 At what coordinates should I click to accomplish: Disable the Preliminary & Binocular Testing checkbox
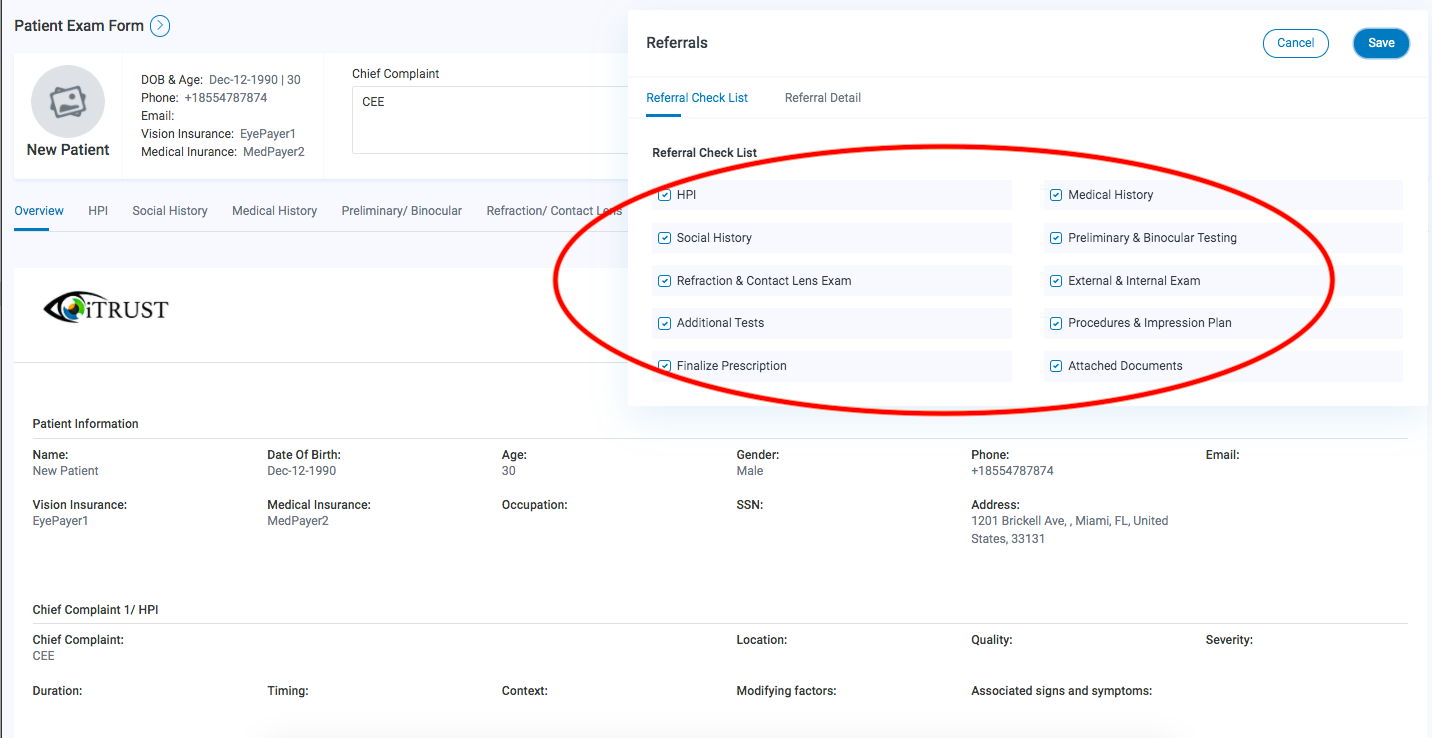click(1055, 237)
